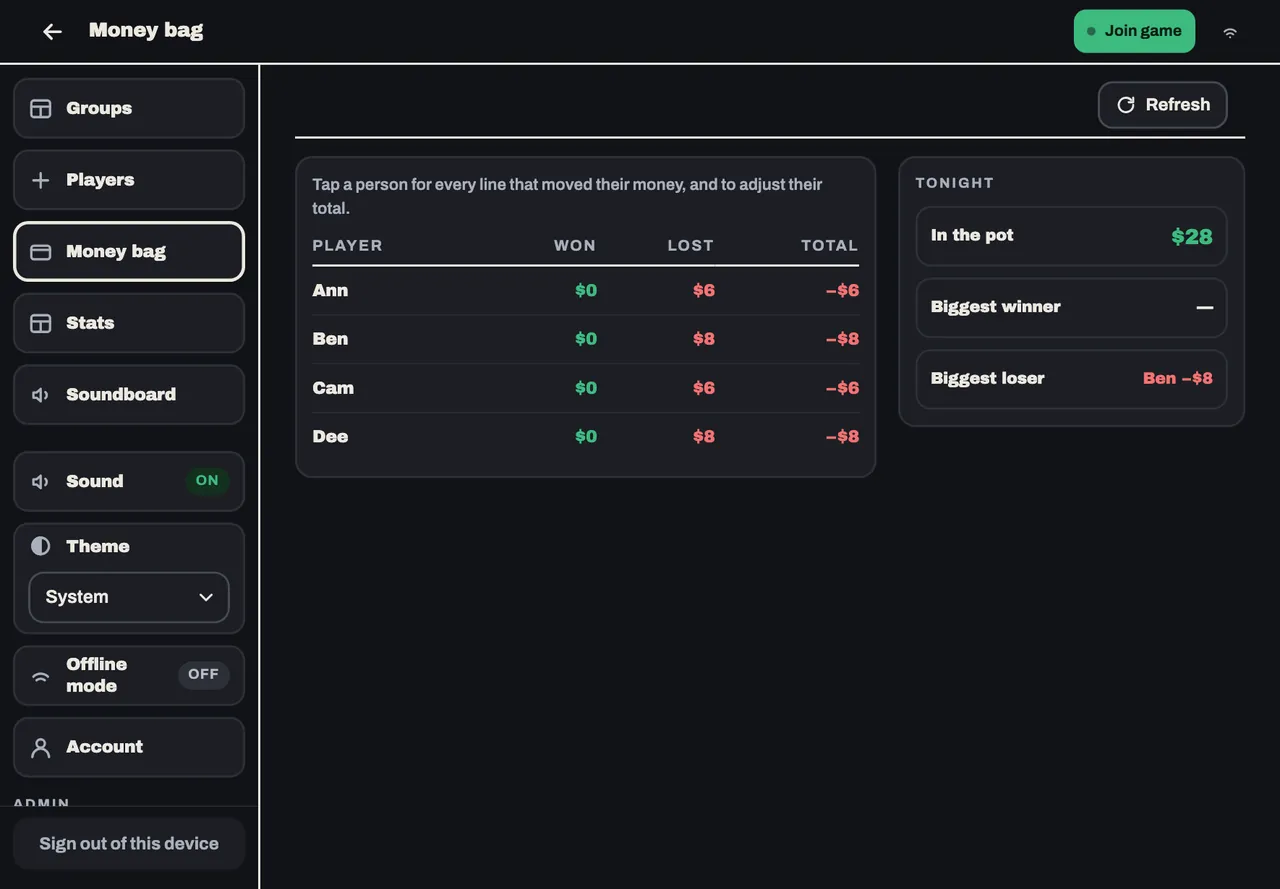Screen dimensions: 1280x889
Task: Click the card icon beside Money bag
Action: [41, 252]
